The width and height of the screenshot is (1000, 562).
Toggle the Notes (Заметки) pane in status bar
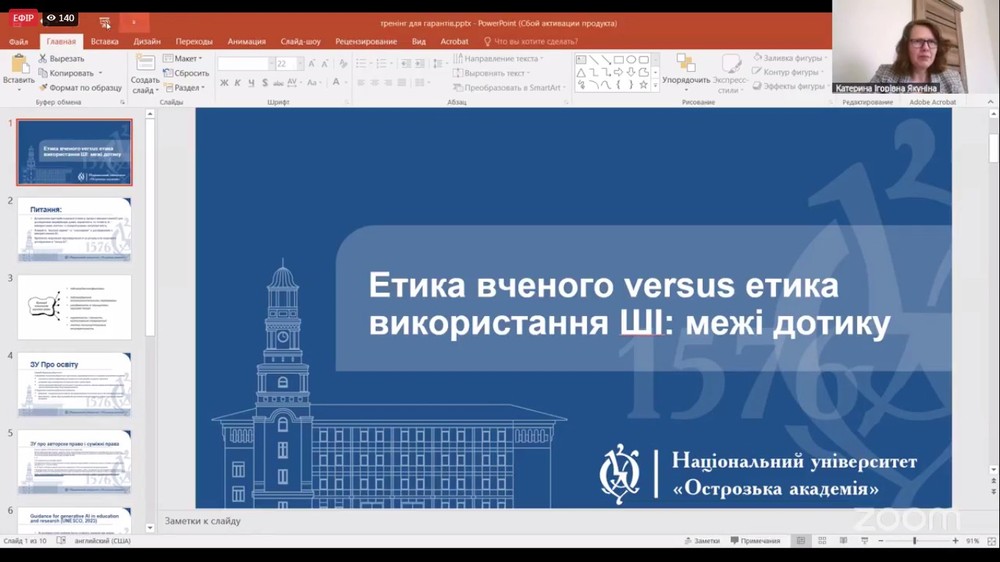point(701,541)
